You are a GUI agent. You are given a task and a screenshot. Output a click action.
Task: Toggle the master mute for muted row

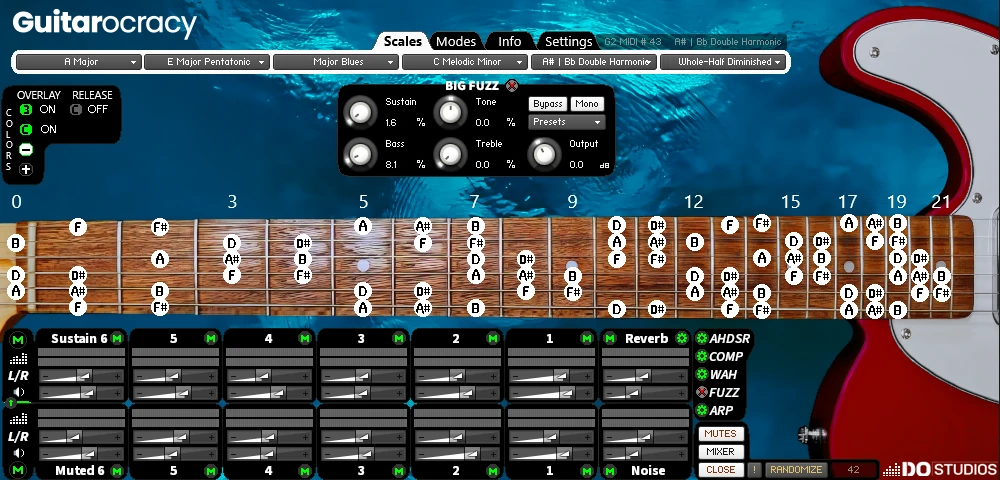coord(17,470)
